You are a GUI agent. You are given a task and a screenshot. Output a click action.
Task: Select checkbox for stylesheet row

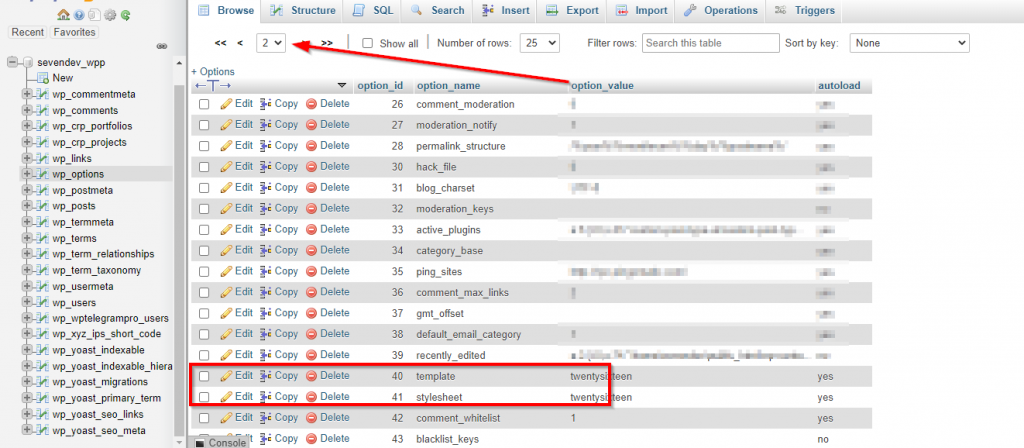click(x=204, y=396)
